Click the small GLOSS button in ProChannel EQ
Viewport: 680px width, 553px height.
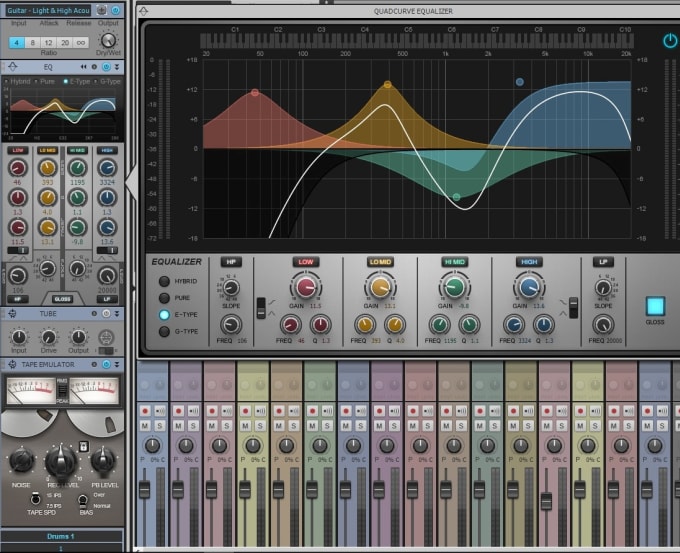pos(62,299)
